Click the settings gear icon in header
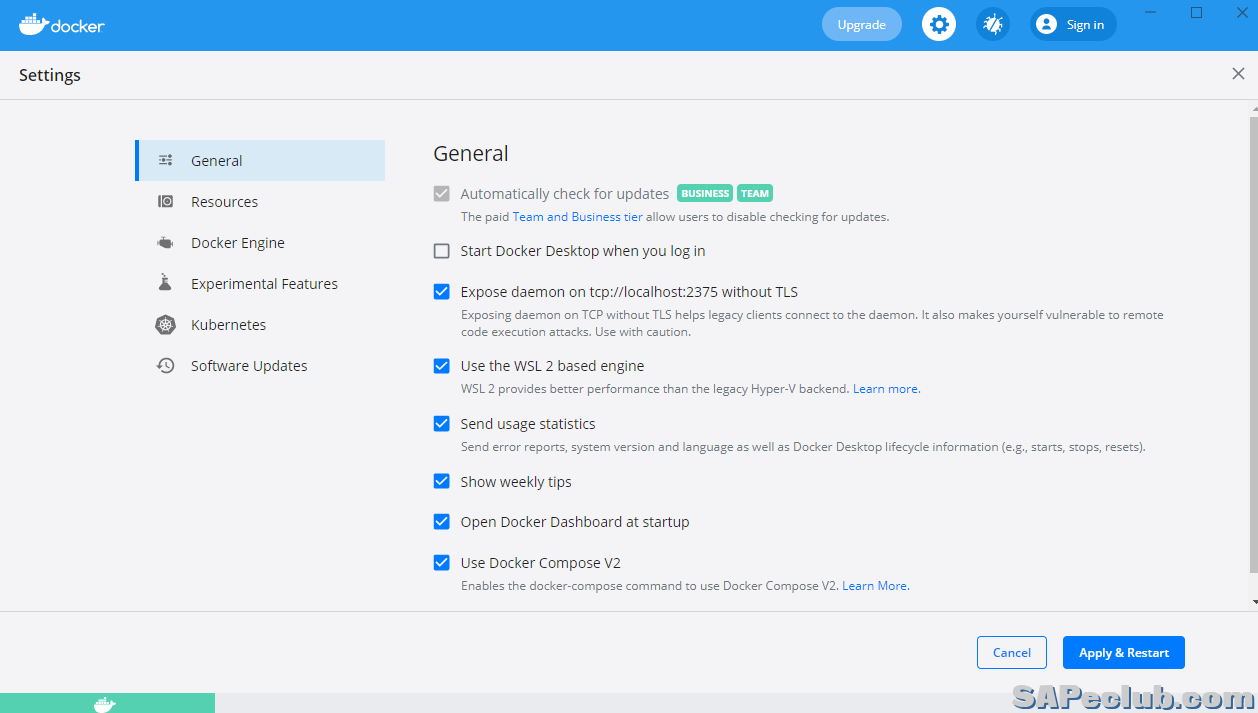The width and height of the screenshot is (1258, 713). click(x=938, y=25)
